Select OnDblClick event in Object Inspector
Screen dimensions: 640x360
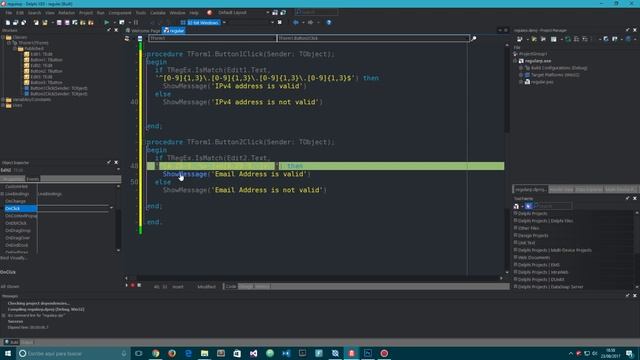(16, 223)
